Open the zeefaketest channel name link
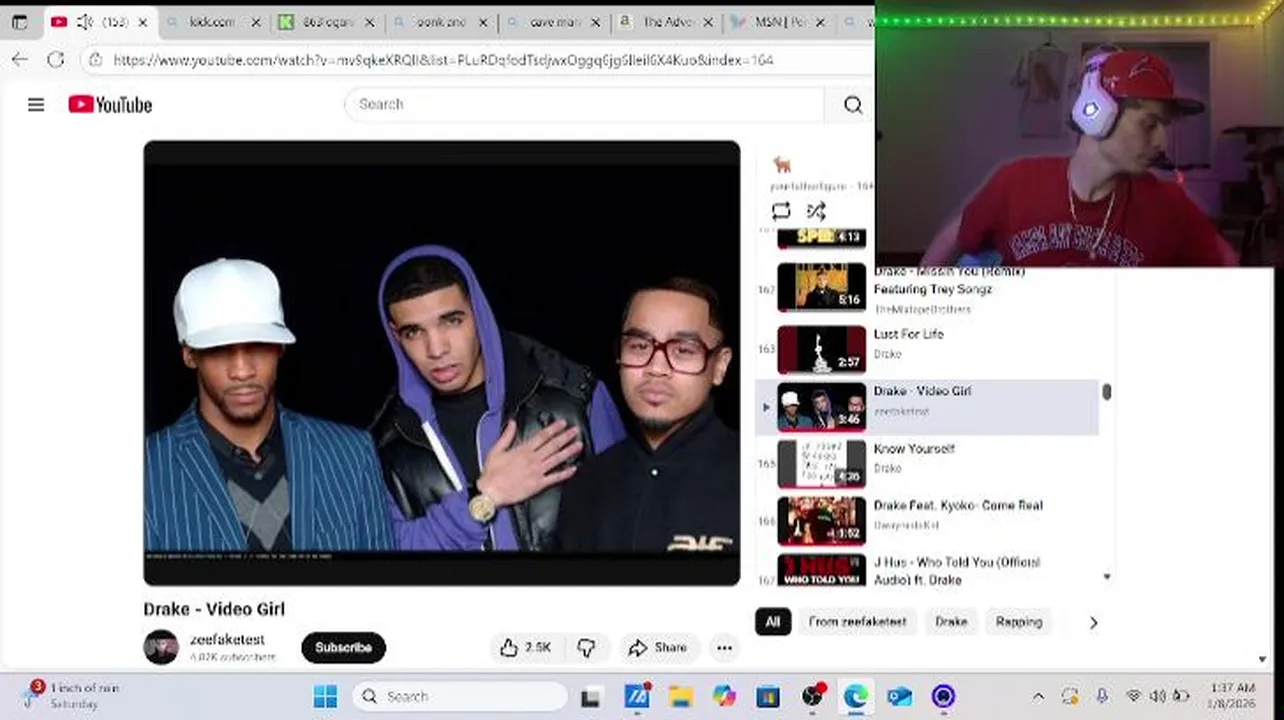The height and width of the screenshot is (720, 1284). [x=227, y=639]
